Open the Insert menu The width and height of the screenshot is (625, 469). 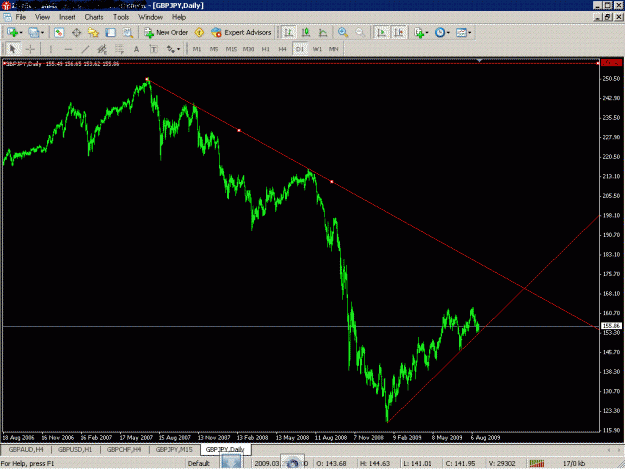click(67, 17)
